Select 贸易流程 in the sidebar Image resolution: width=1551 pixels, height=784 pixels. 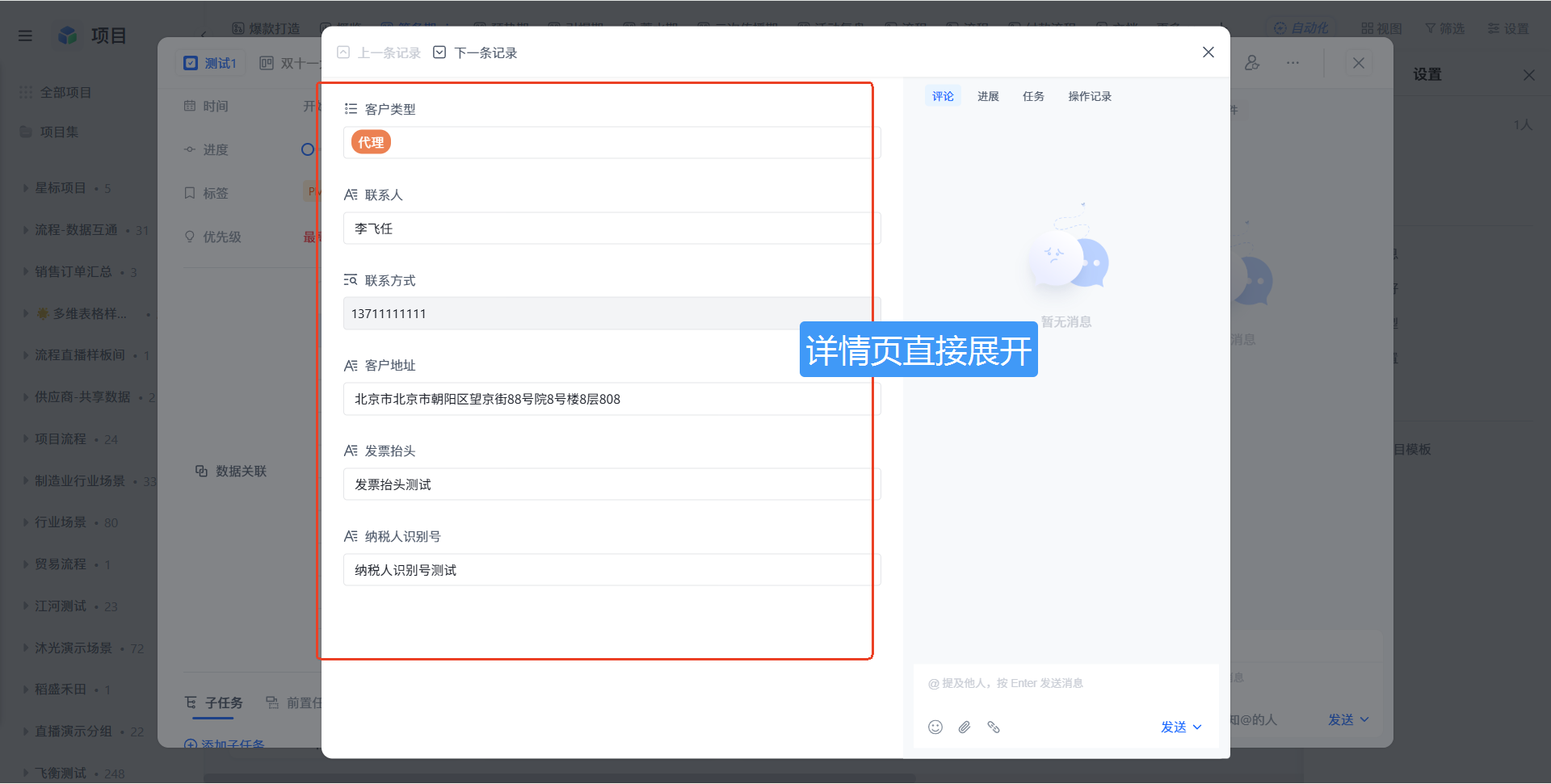click(61, 564)
